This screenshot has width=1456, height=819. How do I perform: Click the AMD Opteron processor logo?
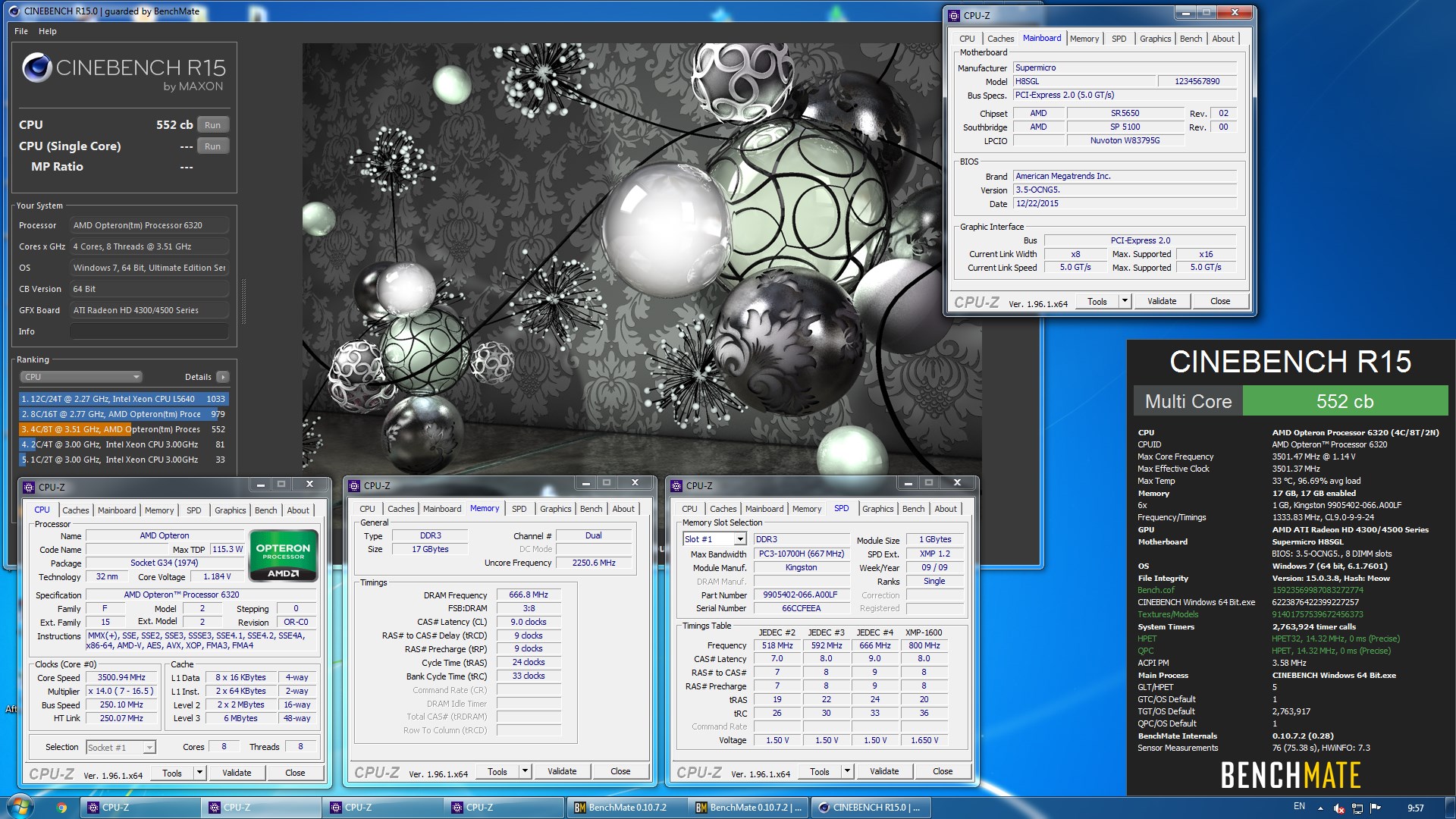[283, 556]
